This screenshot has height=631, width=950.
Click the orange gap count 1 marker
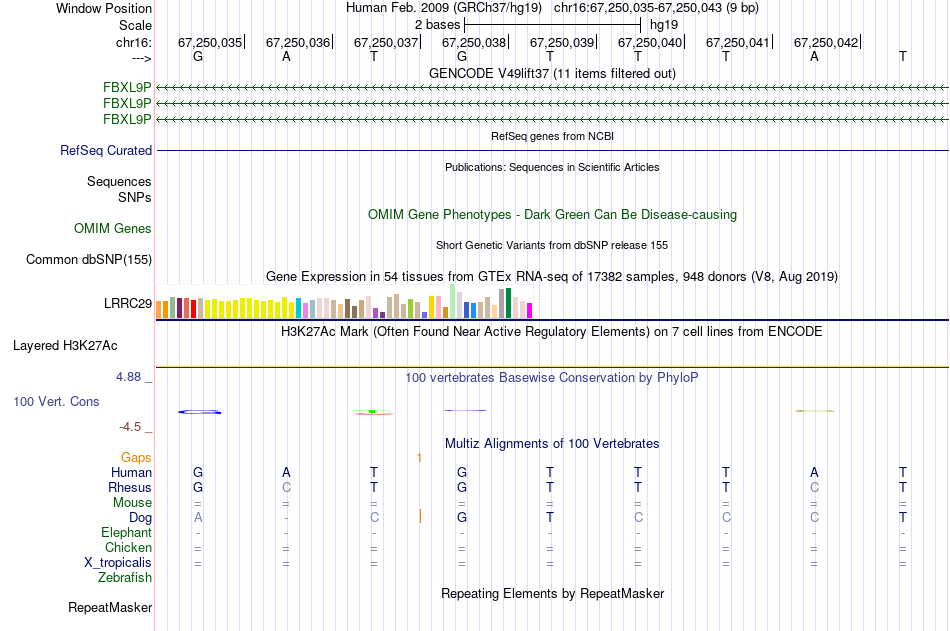pyautogui.click(x=419, y=458)
